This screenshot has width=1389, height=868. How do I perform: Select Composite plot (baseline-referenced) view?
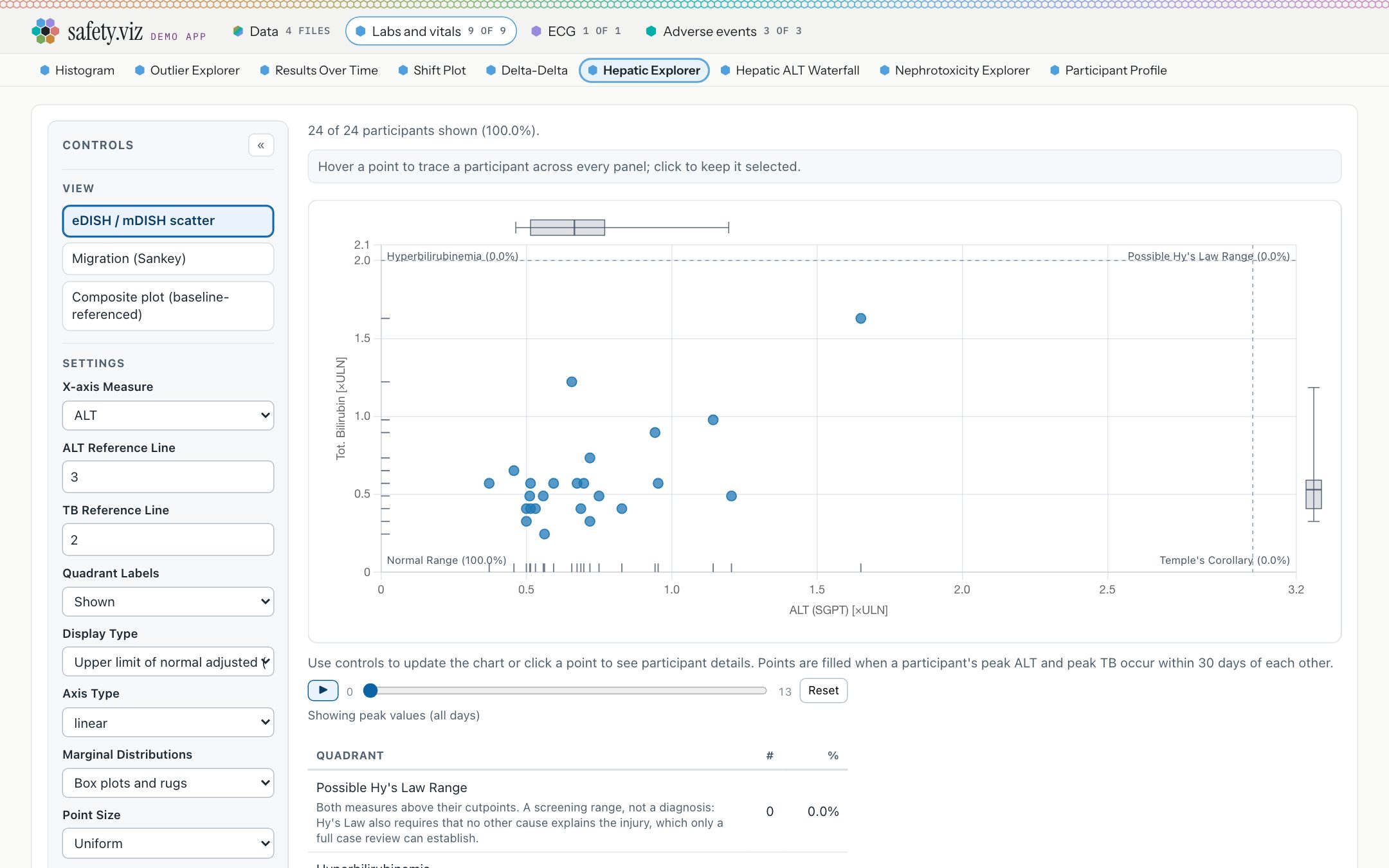coord(168,306)
